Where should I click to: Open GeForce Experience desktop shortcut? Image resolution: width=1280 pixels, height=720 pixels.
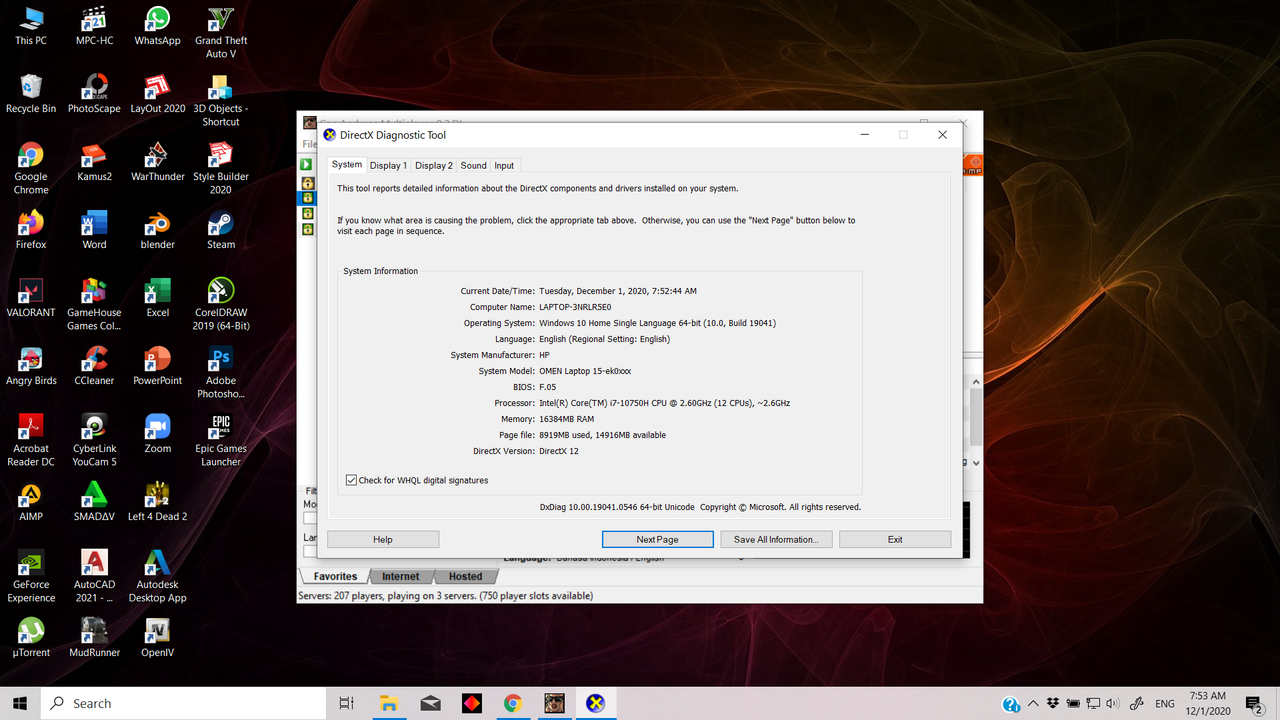[x=31, y=576]
